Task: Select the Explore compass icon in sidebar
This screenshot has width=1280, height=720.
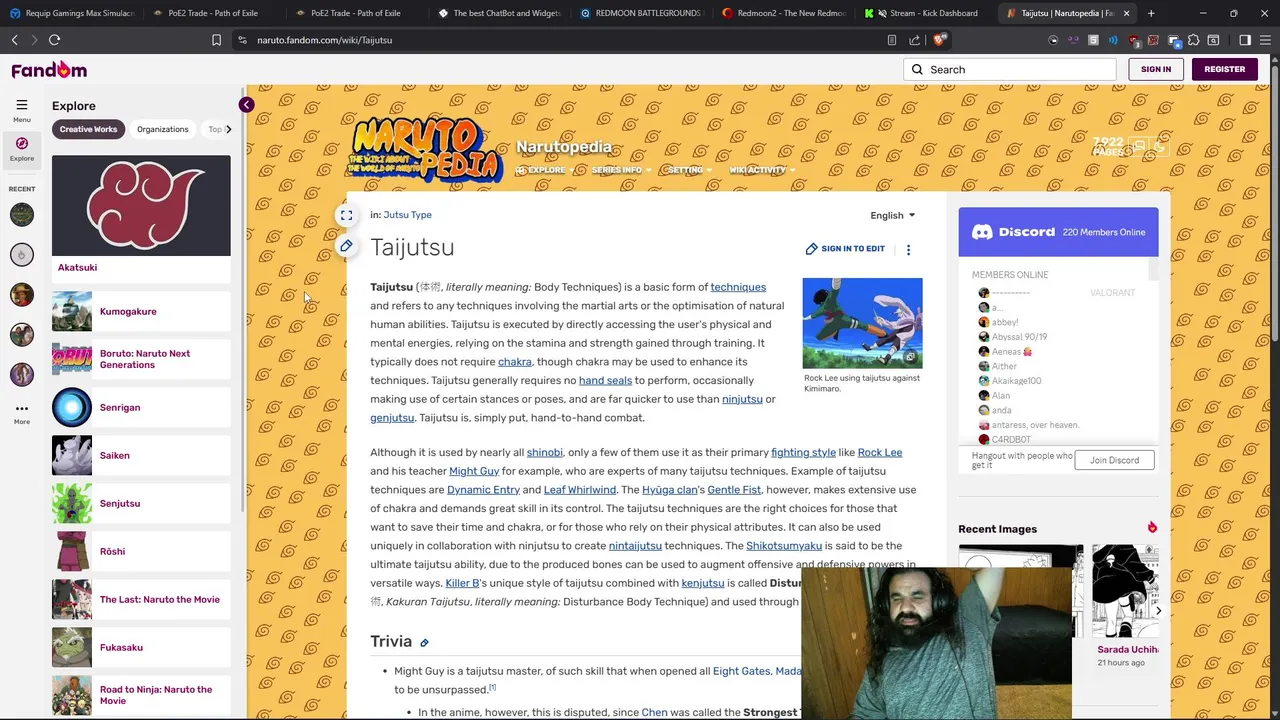Action: pos(21,144)
